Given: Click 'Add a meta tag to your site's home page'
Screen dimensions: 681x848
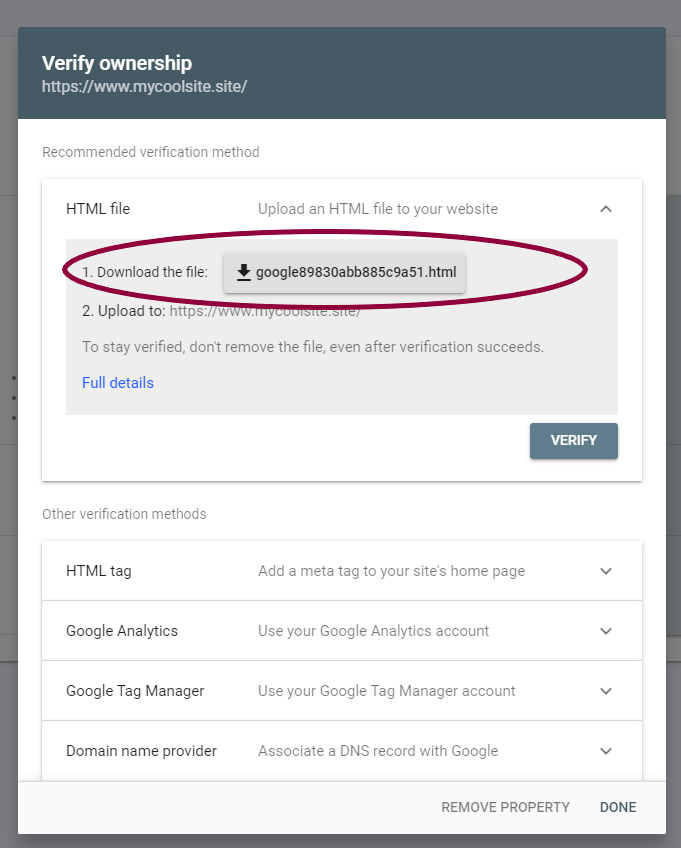Looking at the screenshot, I should [392, 571].
